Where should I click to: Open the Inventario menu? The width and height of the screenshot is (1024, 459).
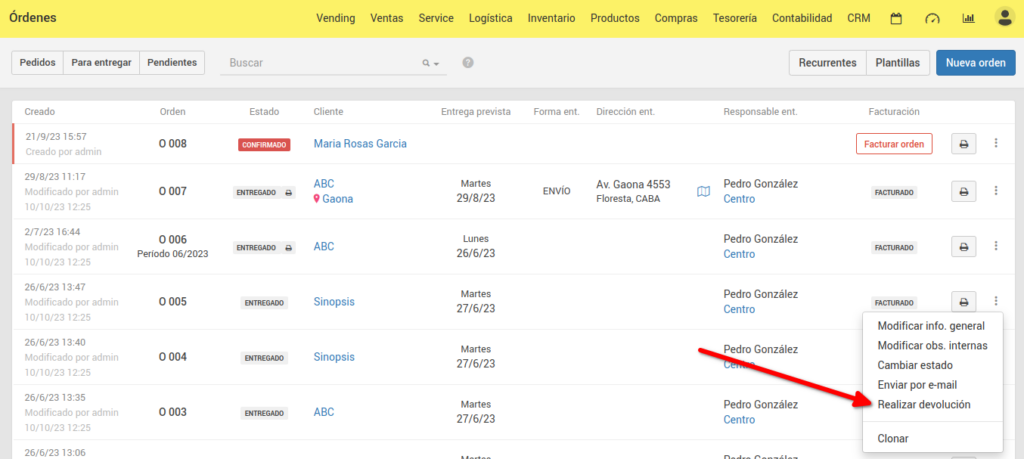(551, 18)
